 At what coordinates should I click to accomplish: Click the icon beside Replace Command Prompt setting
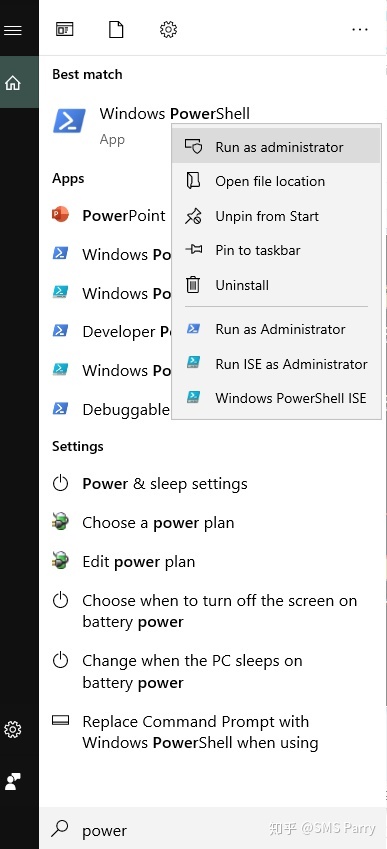60,720
